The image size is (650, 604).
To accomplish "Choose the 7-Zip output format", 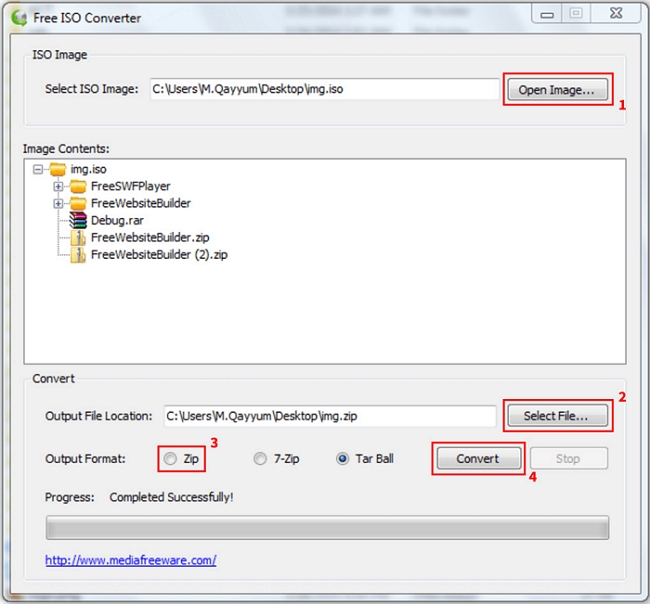I will [x=260, y=459].
